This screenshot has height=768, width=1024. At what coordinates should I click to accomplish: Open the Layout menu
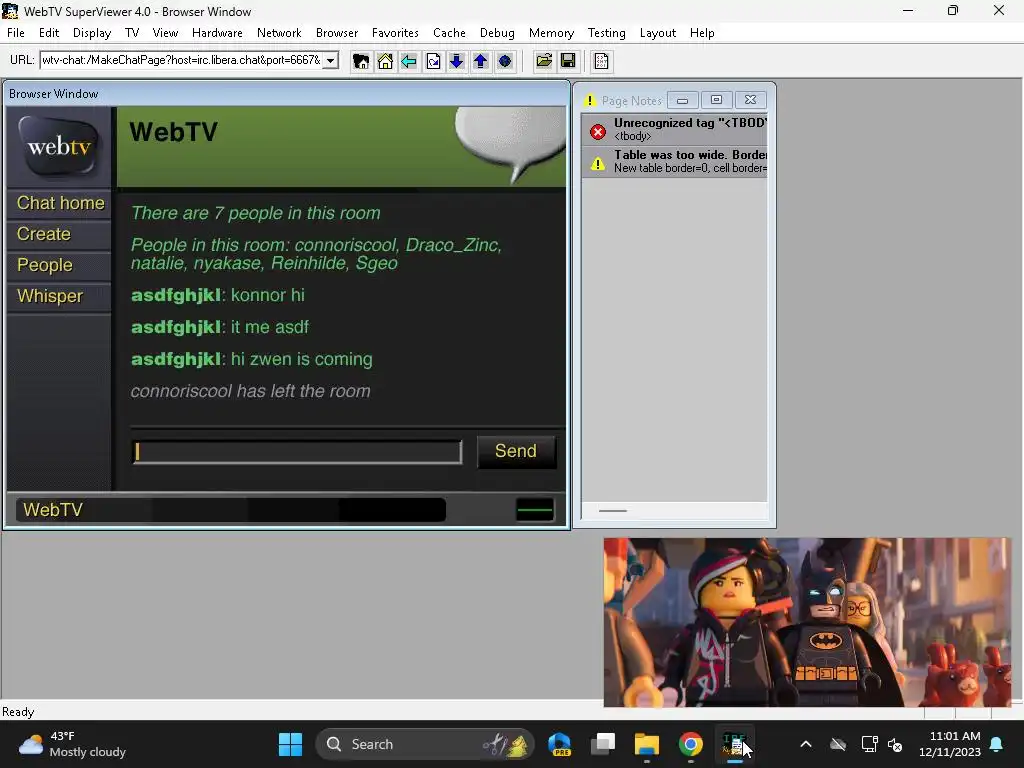click(658, 33)
